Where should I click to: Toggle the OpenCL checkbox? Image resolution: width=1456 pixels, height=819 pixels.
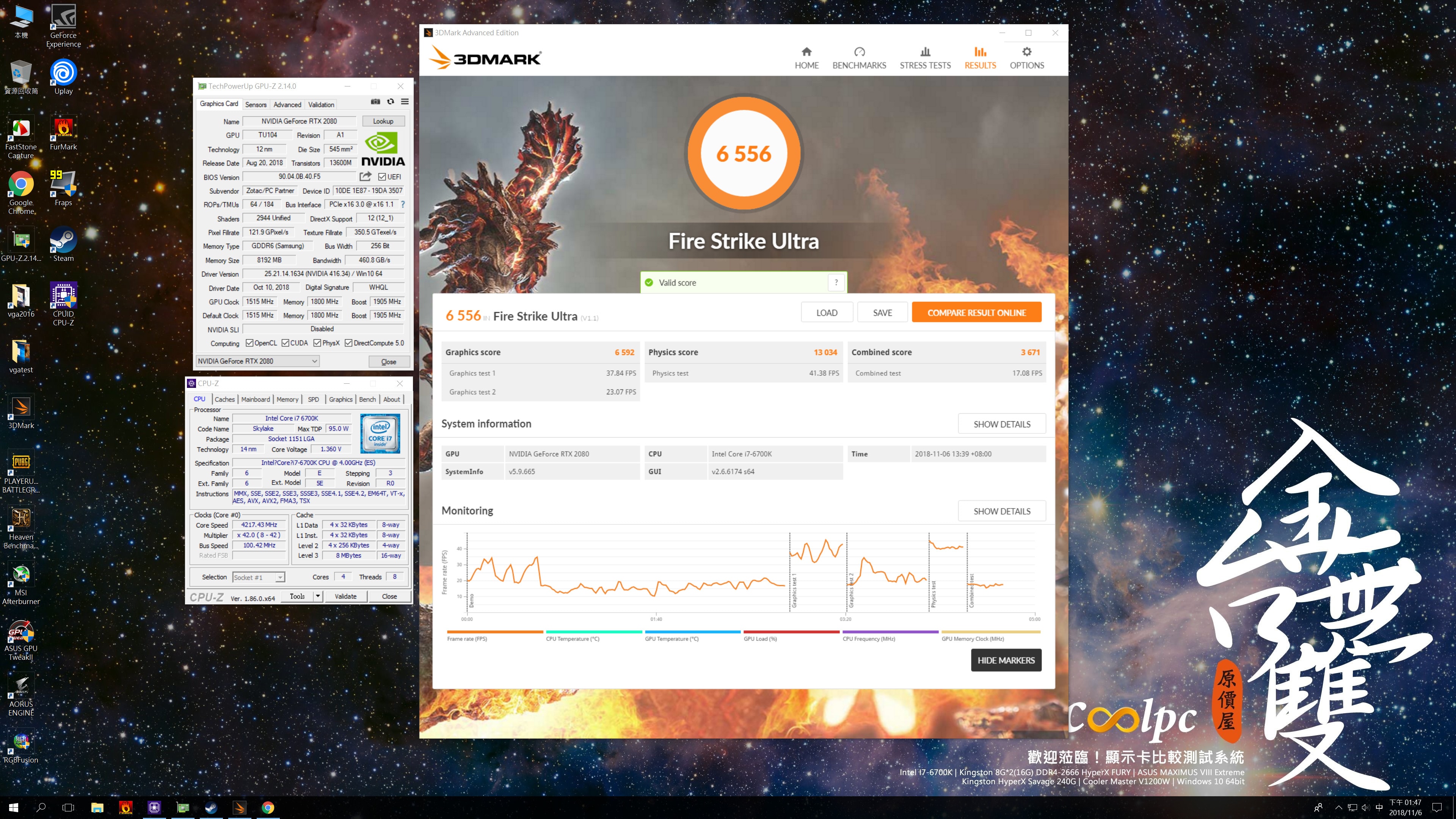[x=249, y=343]
